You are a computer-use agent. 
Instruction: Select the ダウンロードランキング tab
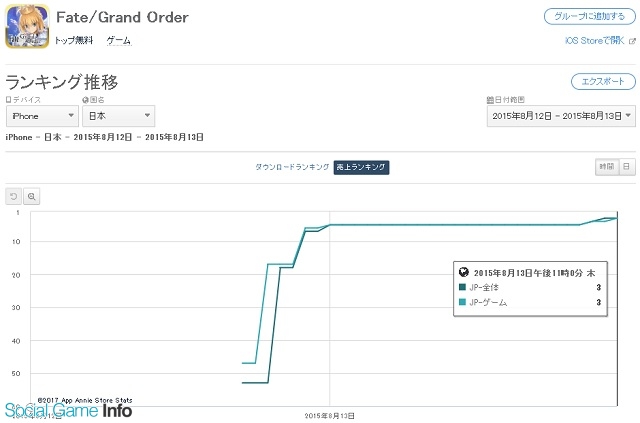coord(292,167)
